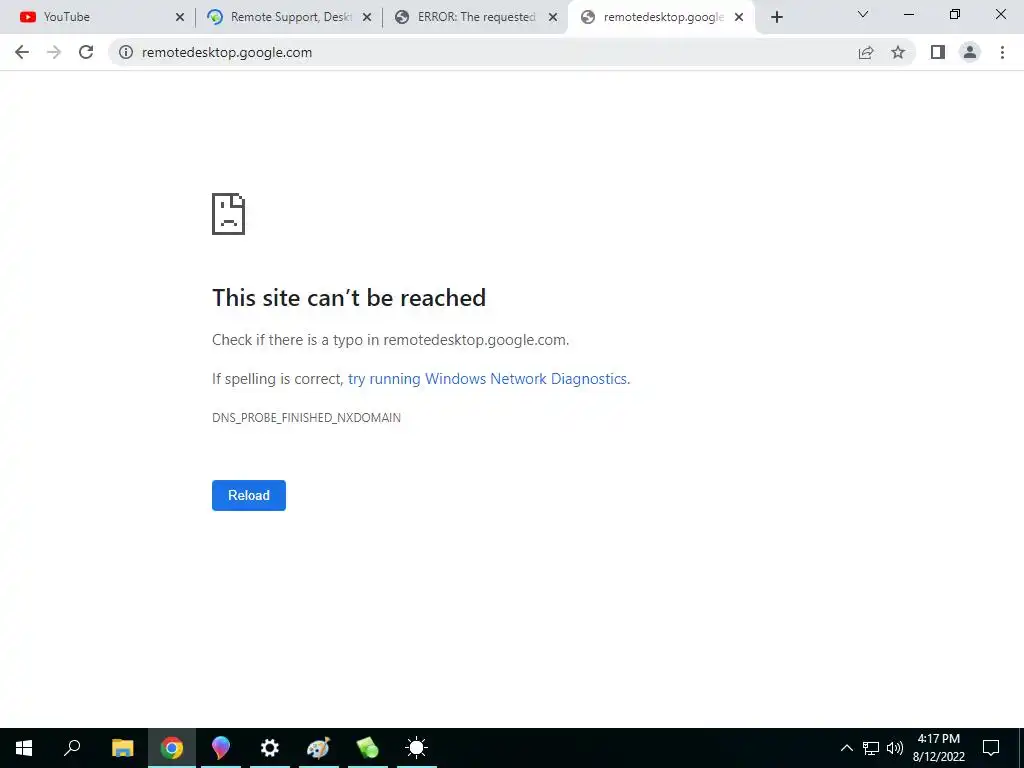Screen dimensions: 1024x768
Task: Click the site information icon in address bar
Action: [126, 52]
